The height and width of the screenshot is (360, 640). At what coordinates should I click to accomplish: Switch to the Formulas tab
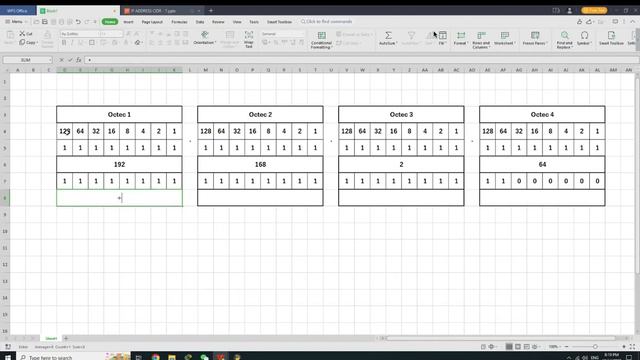[179, 22]
